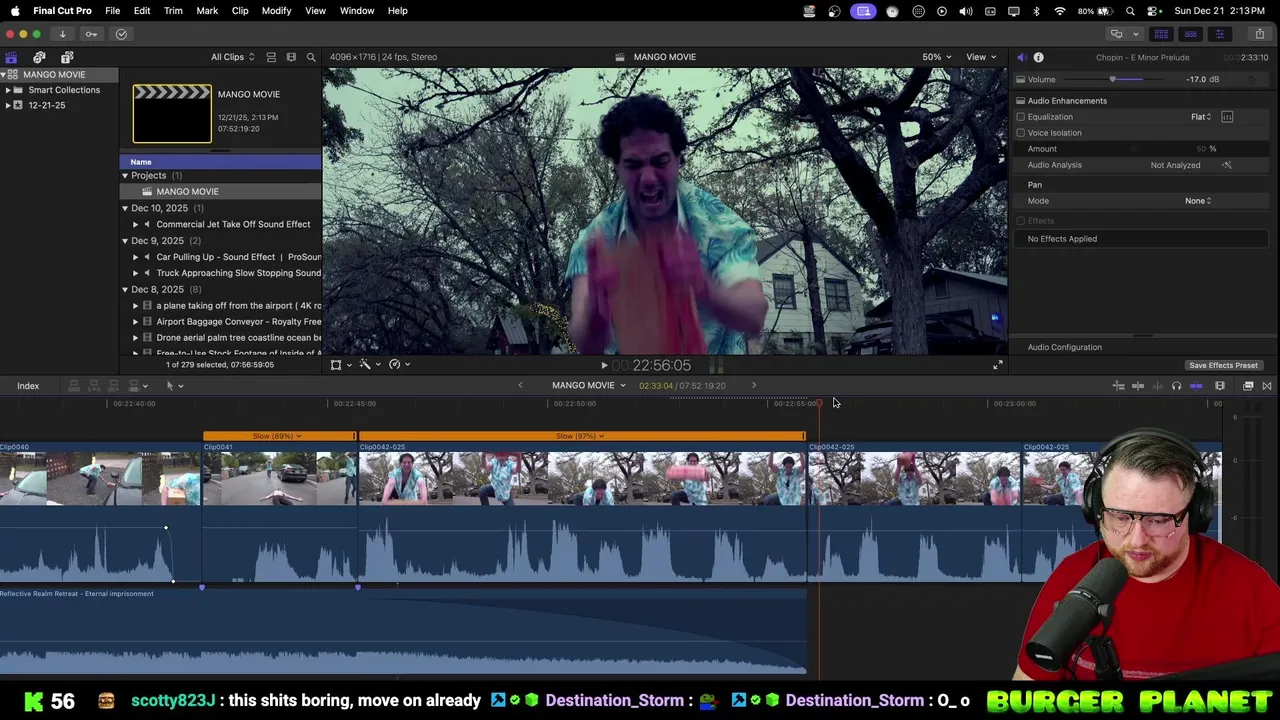Image resolution: width=1280 pixels, height=720 pixels.
Task: Select the MANGO MOVIE project thumbnail
Action: click(x=172, y=114)
